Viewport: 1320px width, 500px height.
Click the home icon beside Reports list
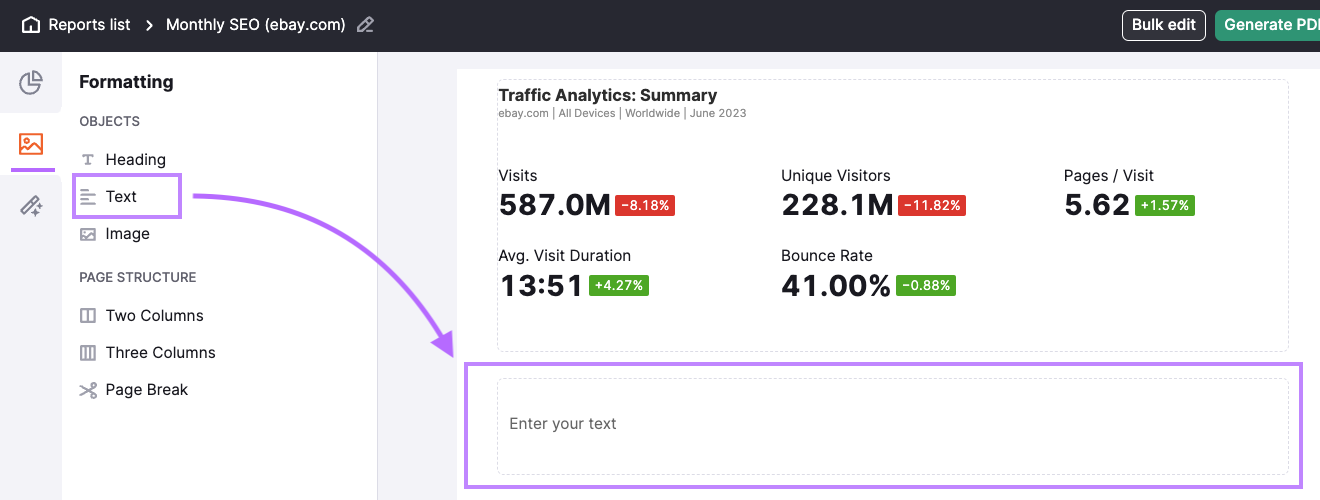coord(31,25)
